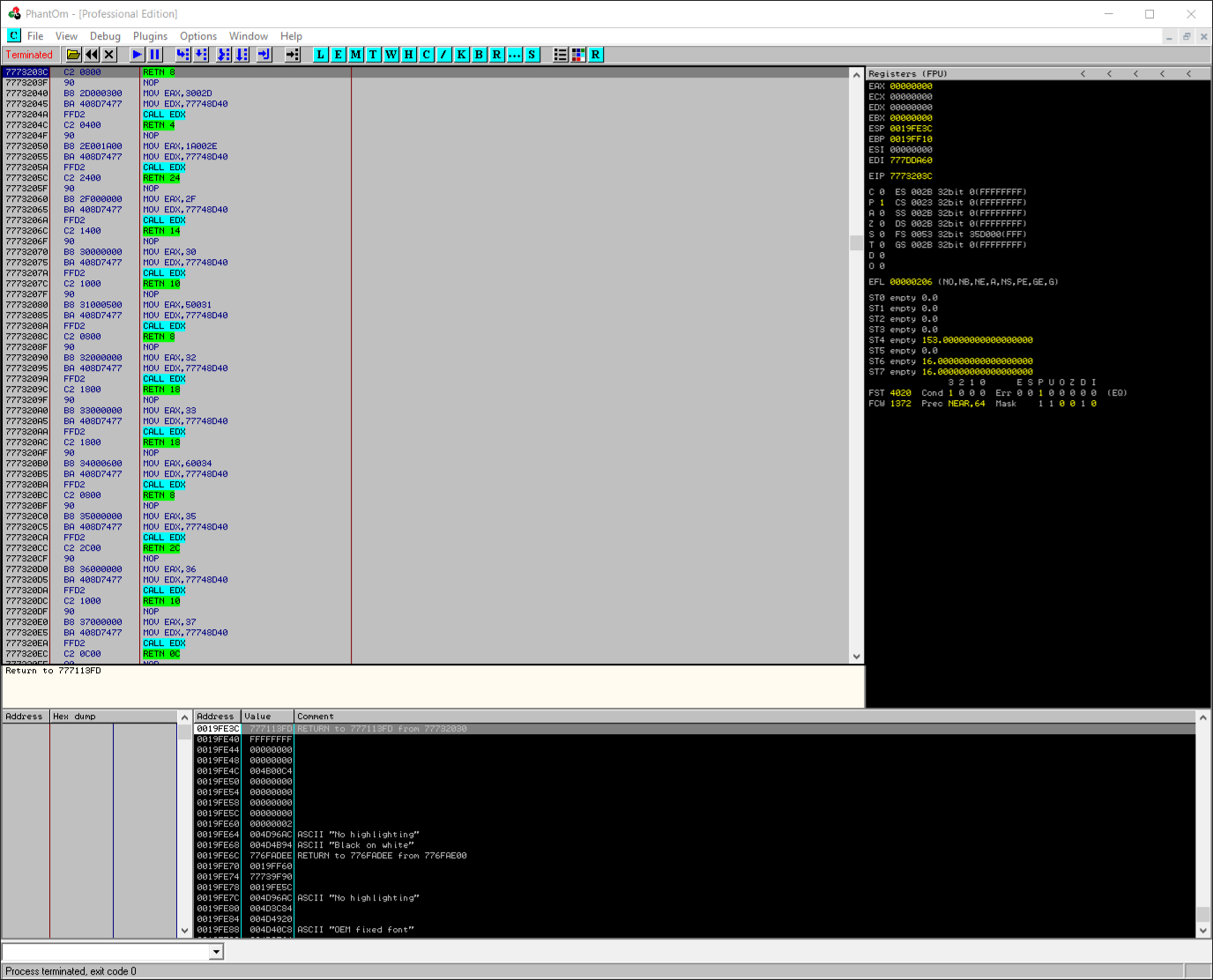Open the File menu
1213x980 pixels.
click(x=35, y=36)
